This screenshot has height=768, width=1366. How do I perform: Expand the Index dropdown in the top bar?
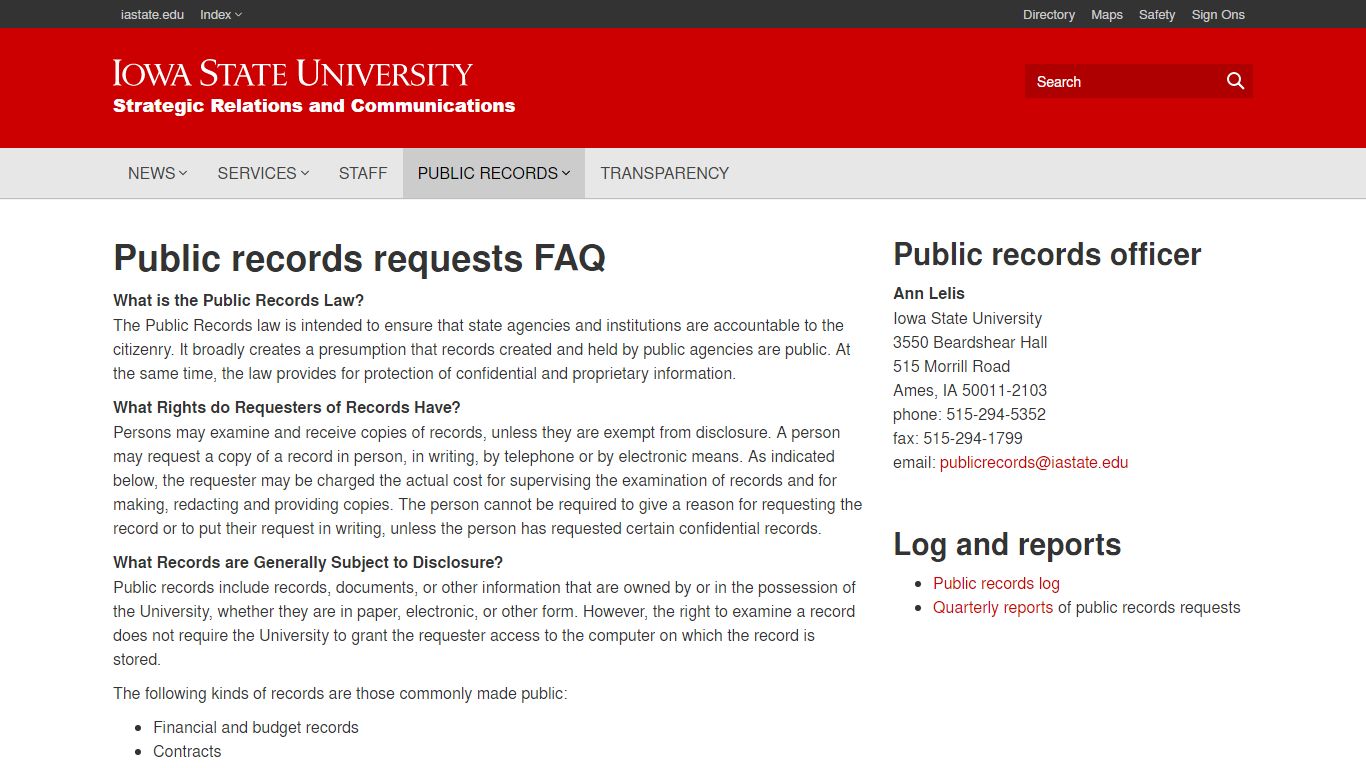tap(221, 14)
